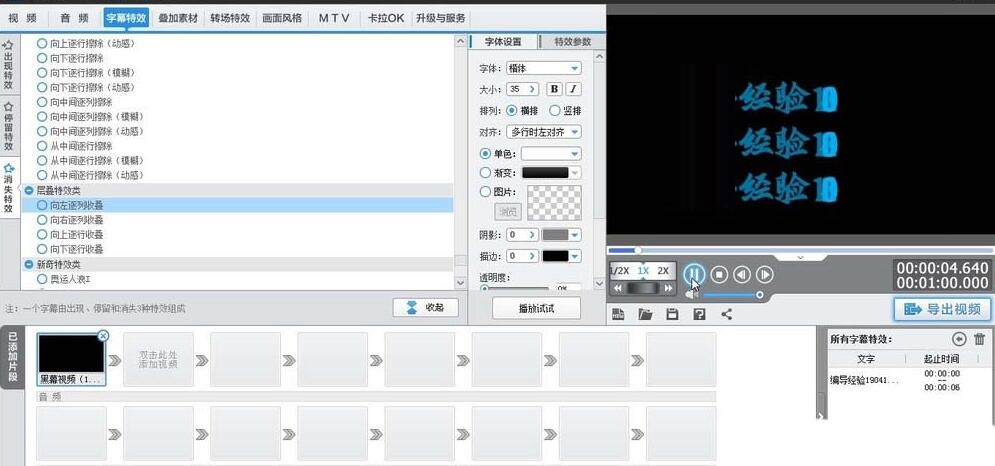Screen dimensions: 995x466
Task: Switch to the 转场特效 tab
Action: coord(230,18)
